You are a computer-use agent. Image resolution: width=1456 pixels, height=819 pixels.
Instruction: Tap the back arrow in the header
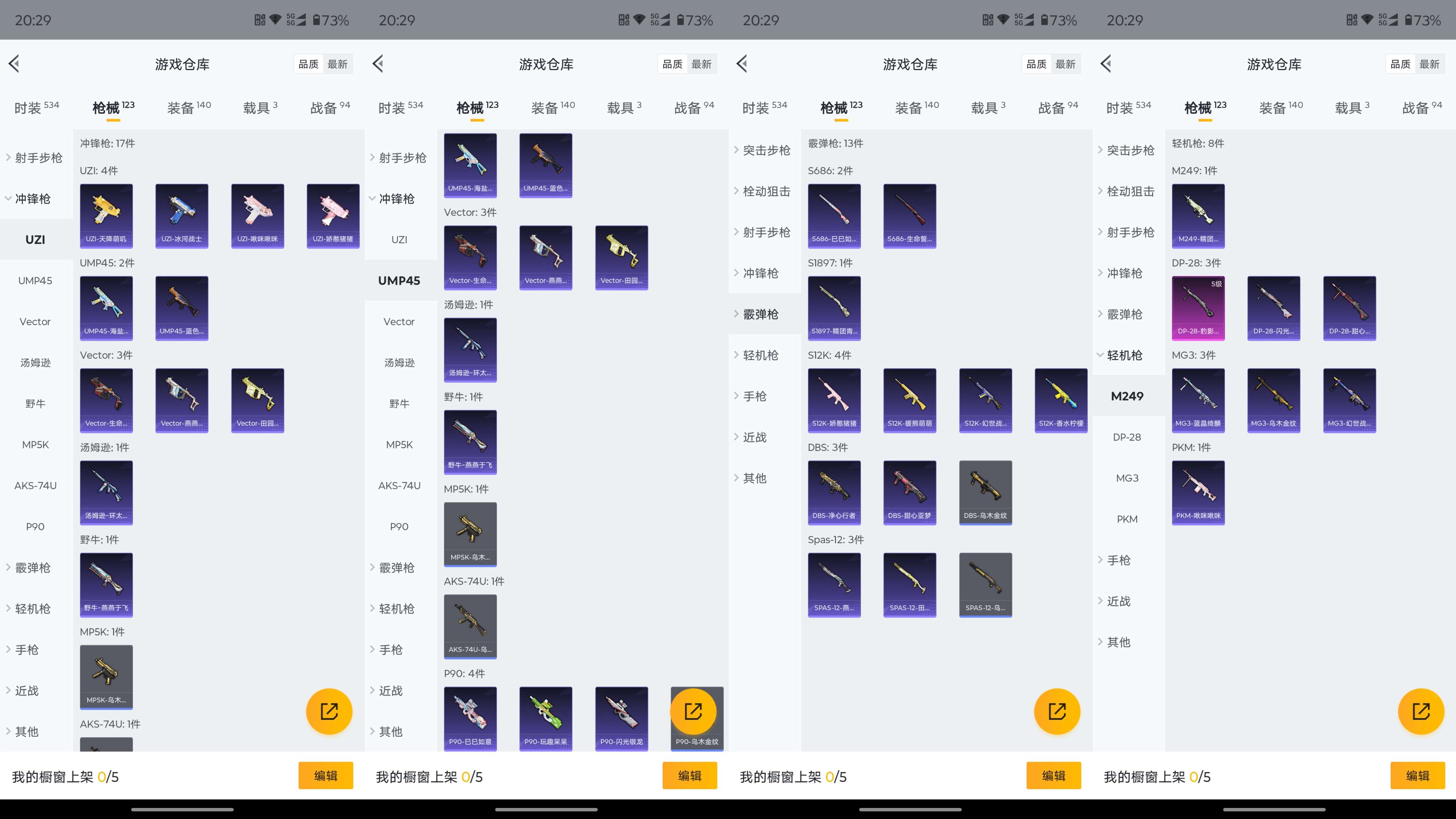coord(14,63)
